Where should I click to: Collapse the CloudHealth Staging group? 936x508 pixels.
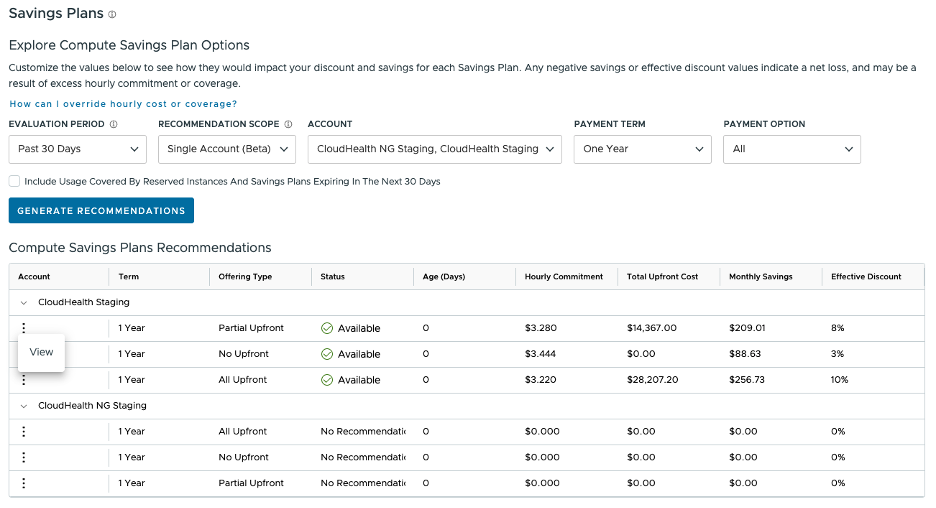pyautogui.click(x=23, y=302)
